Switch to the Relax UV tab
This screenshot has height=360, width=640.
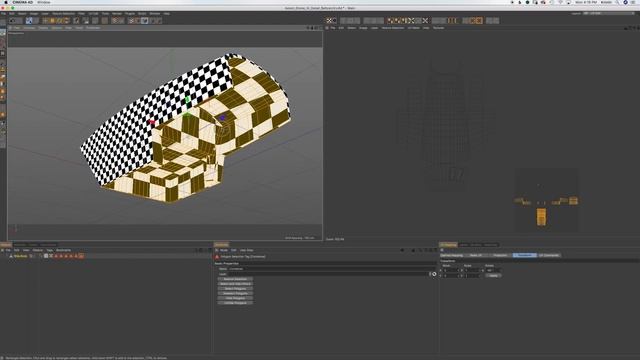(x=476, y=256)
